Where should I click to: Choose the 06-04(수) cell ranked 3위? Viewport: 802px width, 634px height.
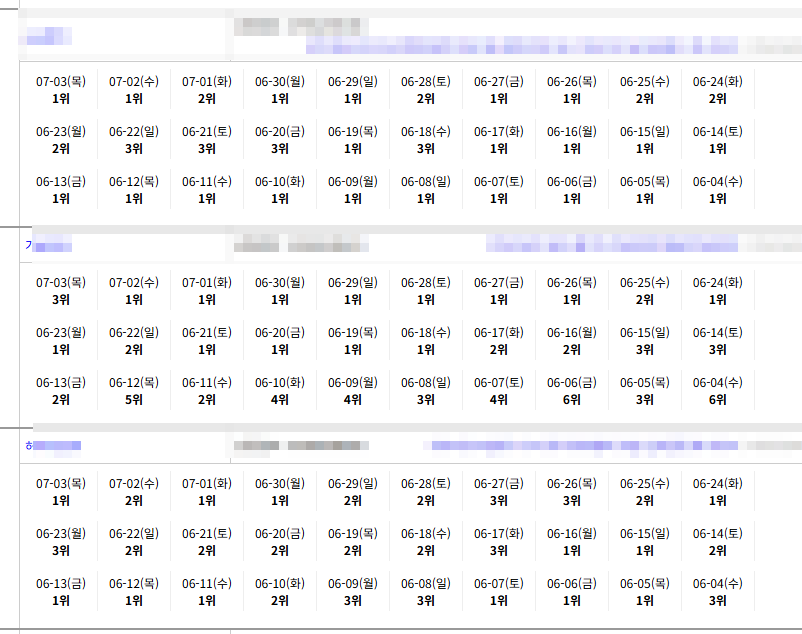click(x=718, y=592)
